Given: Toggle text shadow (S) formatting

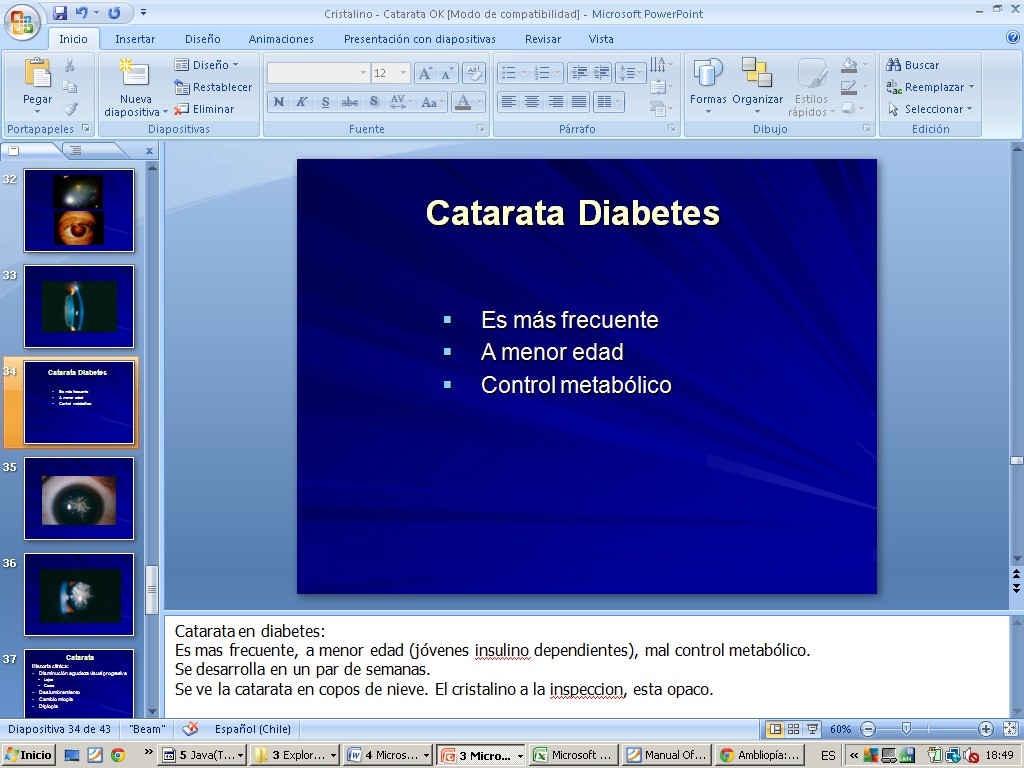Looking at the screenshot, I should click(x=374, y=102).
